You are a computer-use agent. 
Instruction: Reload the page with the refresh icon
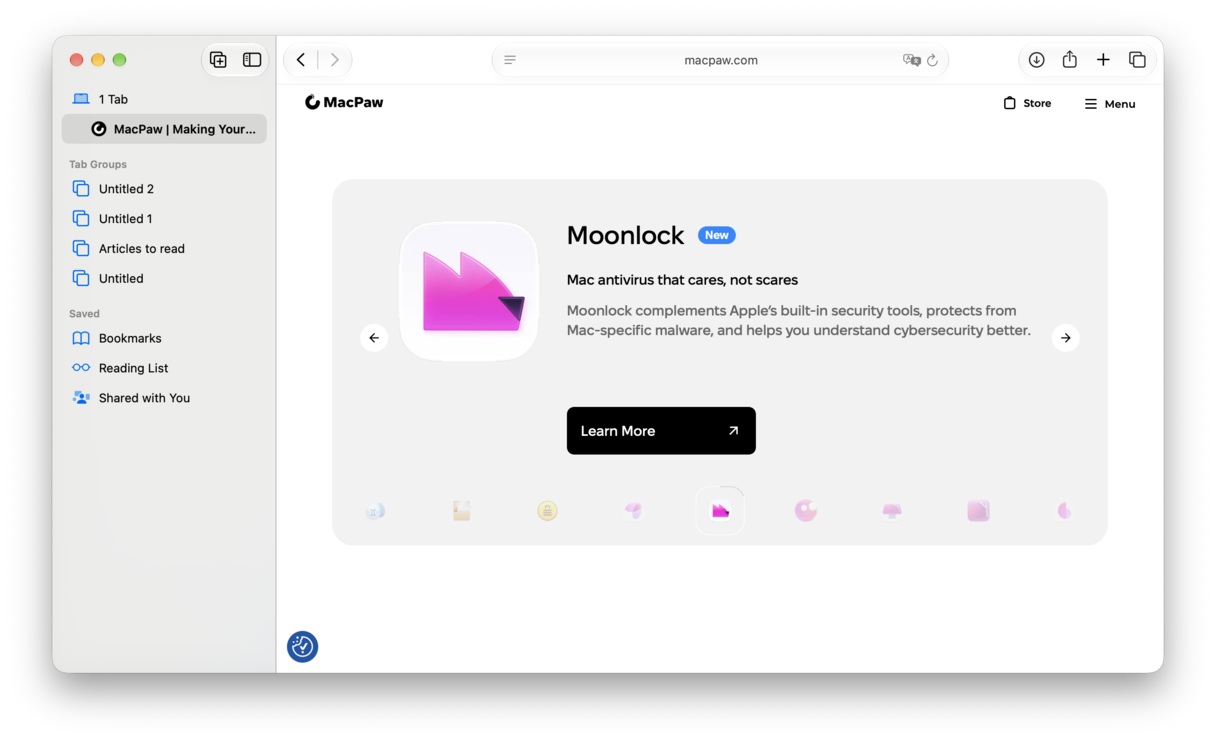pos(932,60)
